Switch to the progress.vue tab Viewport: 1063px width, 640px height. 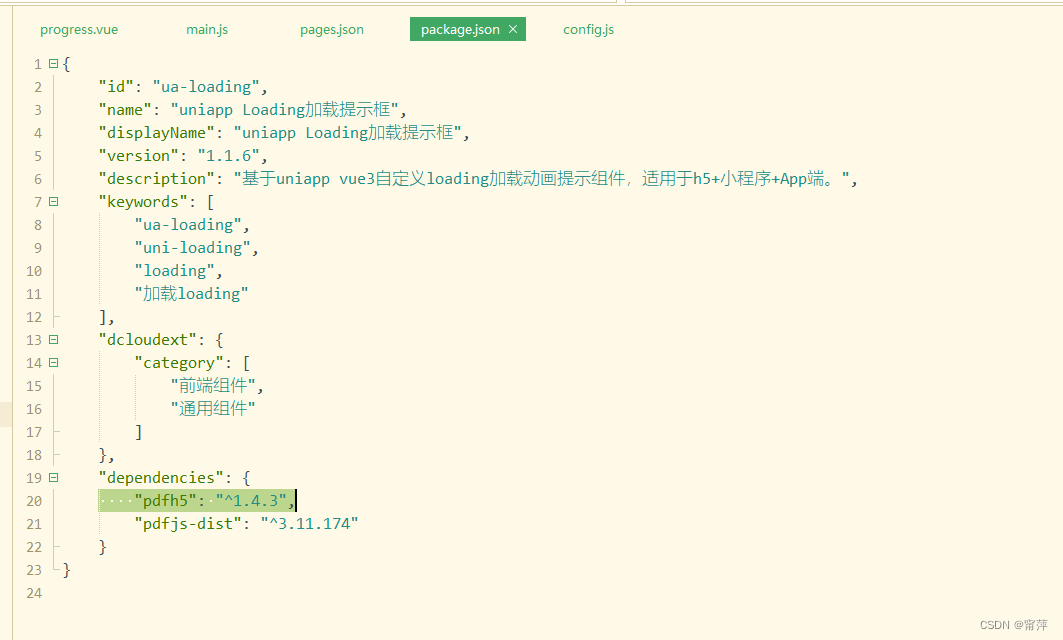click(78, 29)
